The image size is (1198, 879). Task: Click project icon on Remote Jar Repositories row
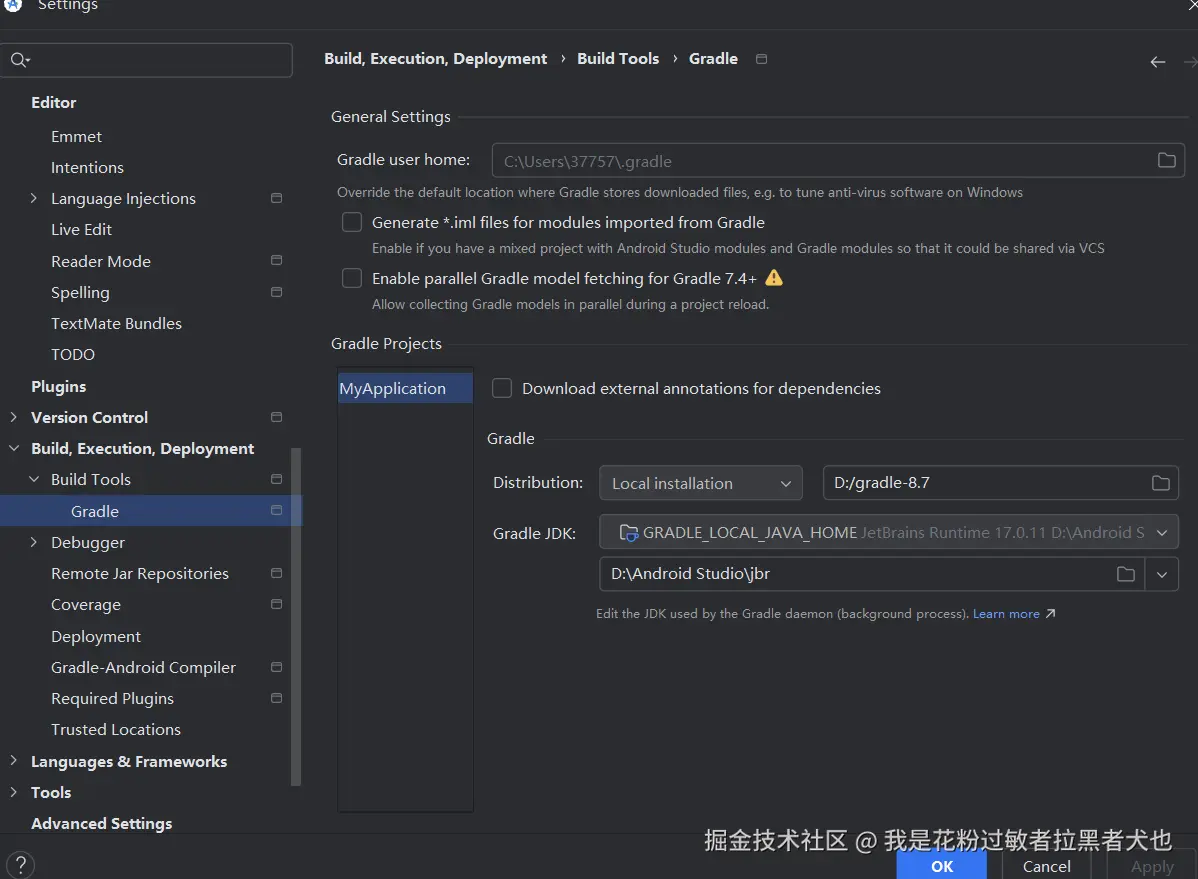(277, 573)
